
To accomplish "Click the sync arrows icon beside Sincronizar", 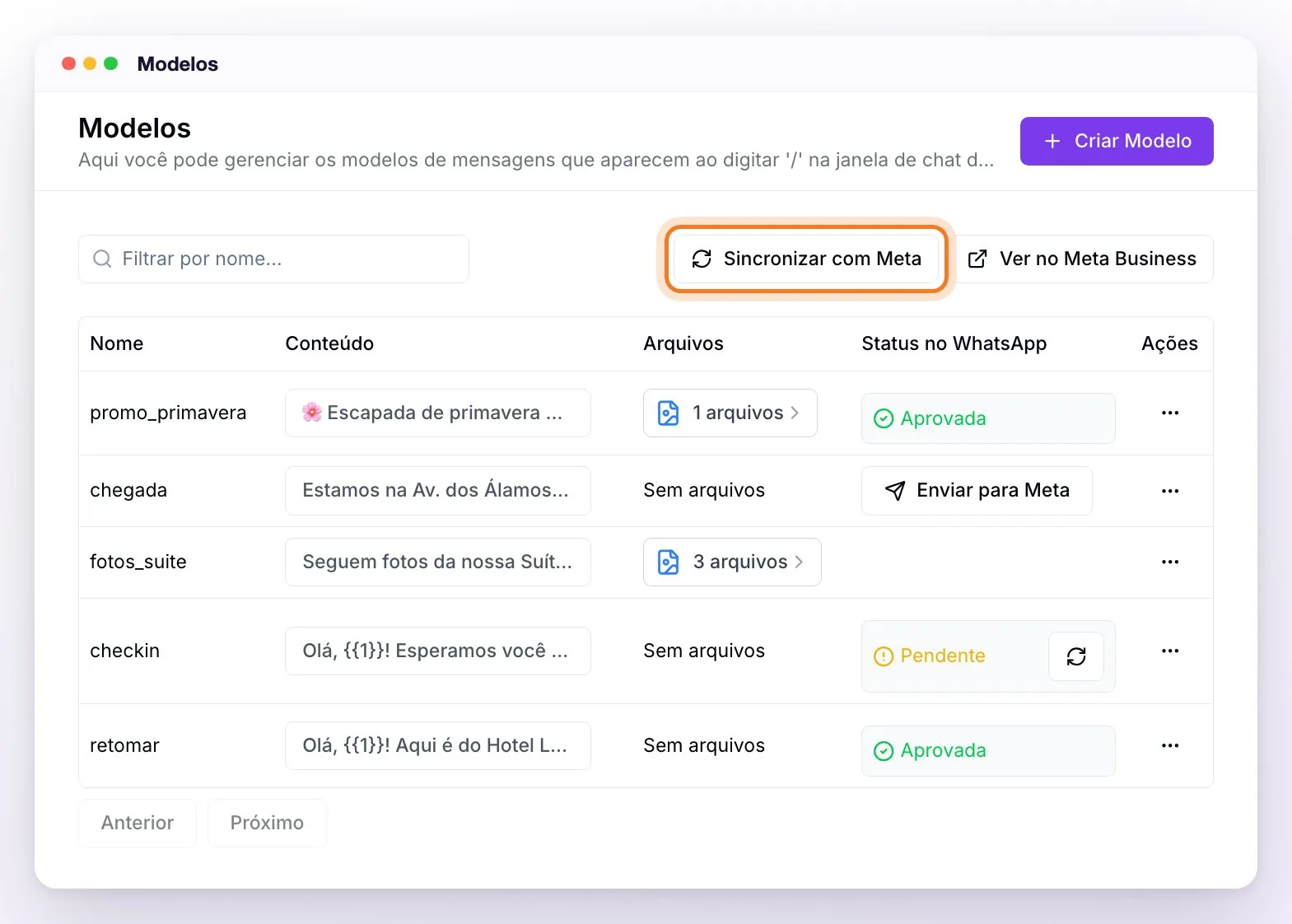I will 702,259.
